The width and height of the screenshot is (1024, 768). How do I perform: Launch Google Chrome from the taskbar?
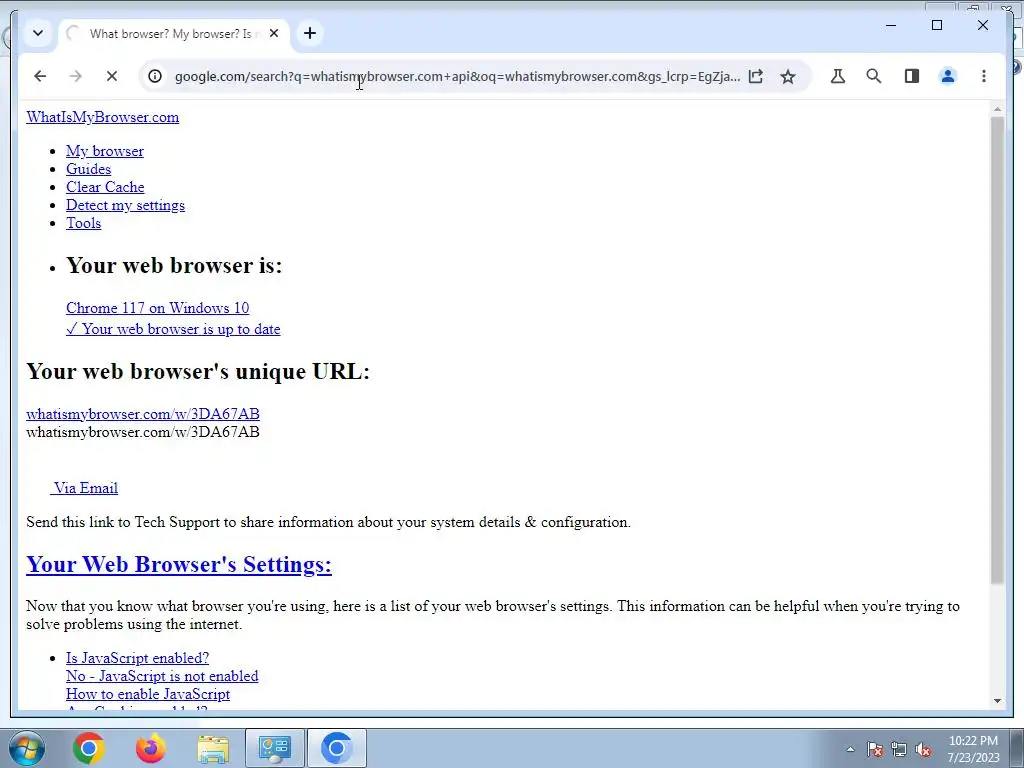(88, 748)
